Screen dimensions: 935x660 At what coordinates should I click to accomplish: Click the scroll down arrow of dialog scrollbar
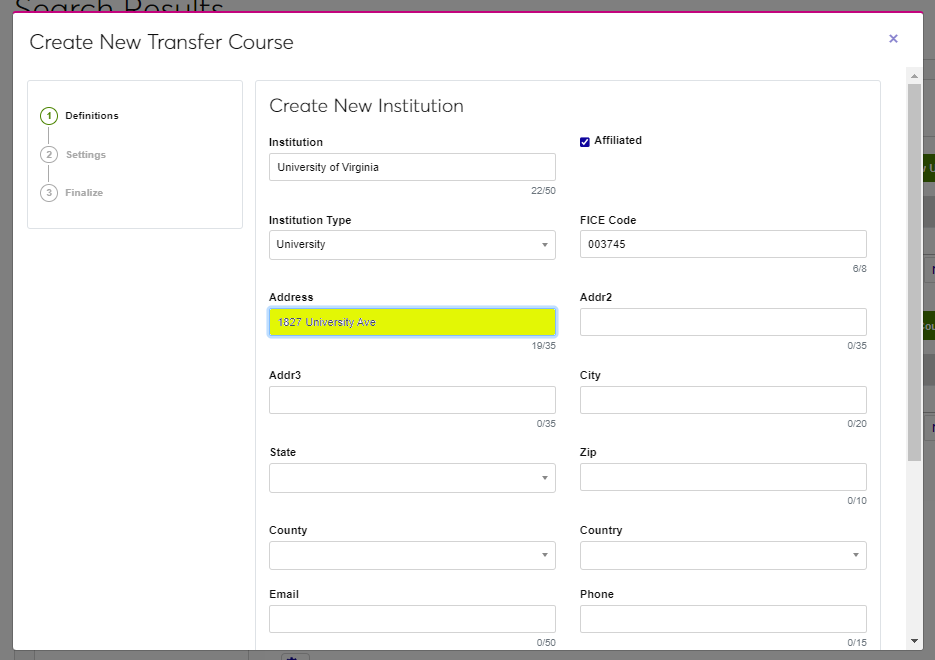pyautogui.click(x=914, y=641)
